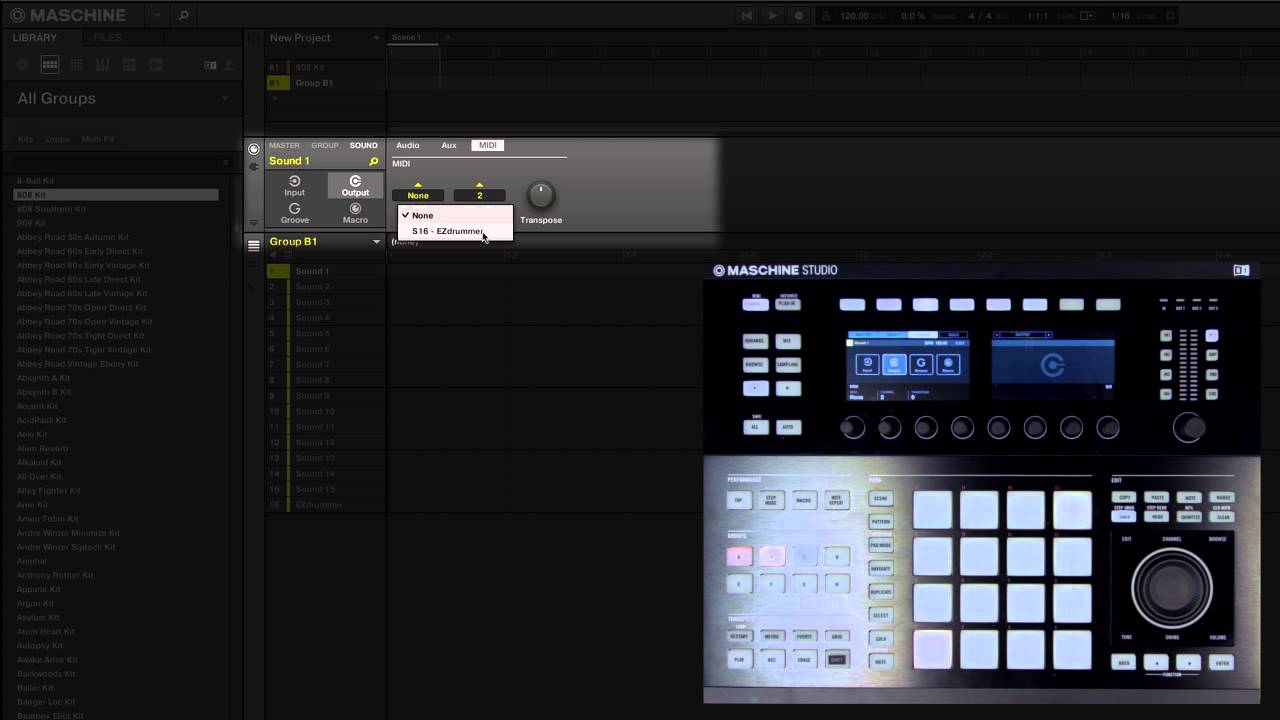Image resolution: width=1280 pixels, height=720 pixels.
Task: Switch to the Aux output tab
Action: (x=449, y=145)
